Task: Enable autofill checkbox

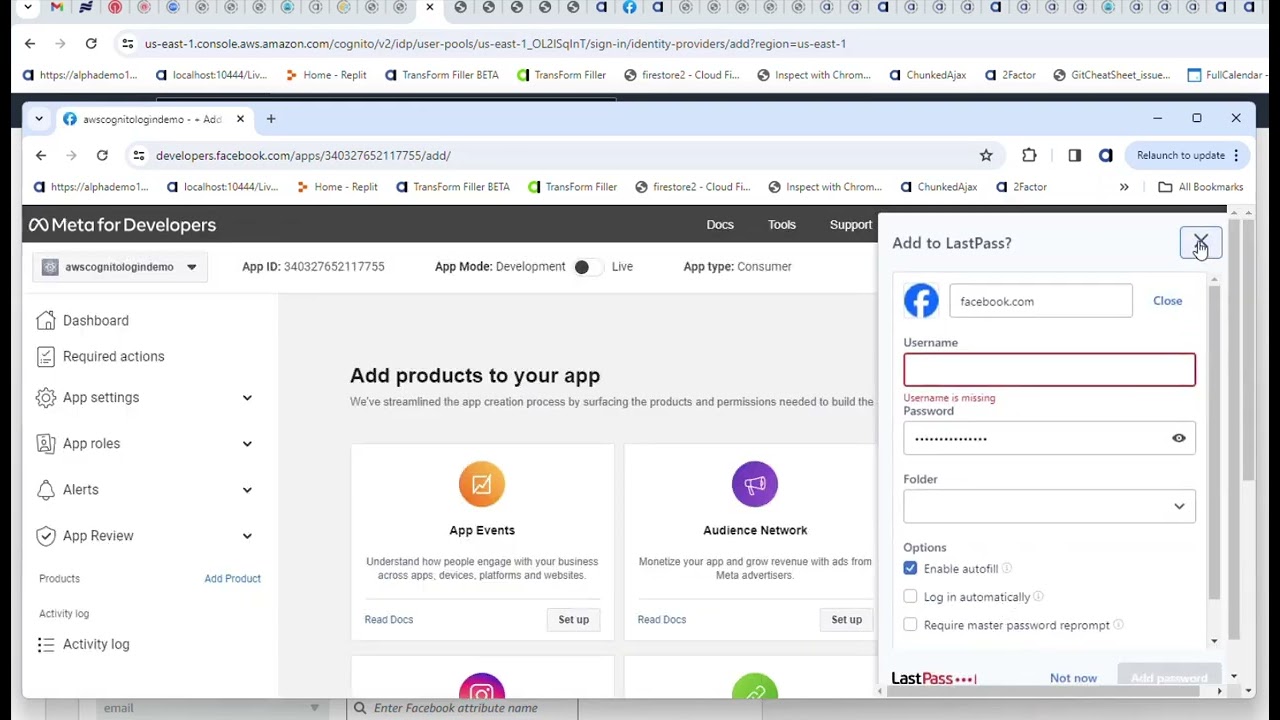Action: point(910,568)
